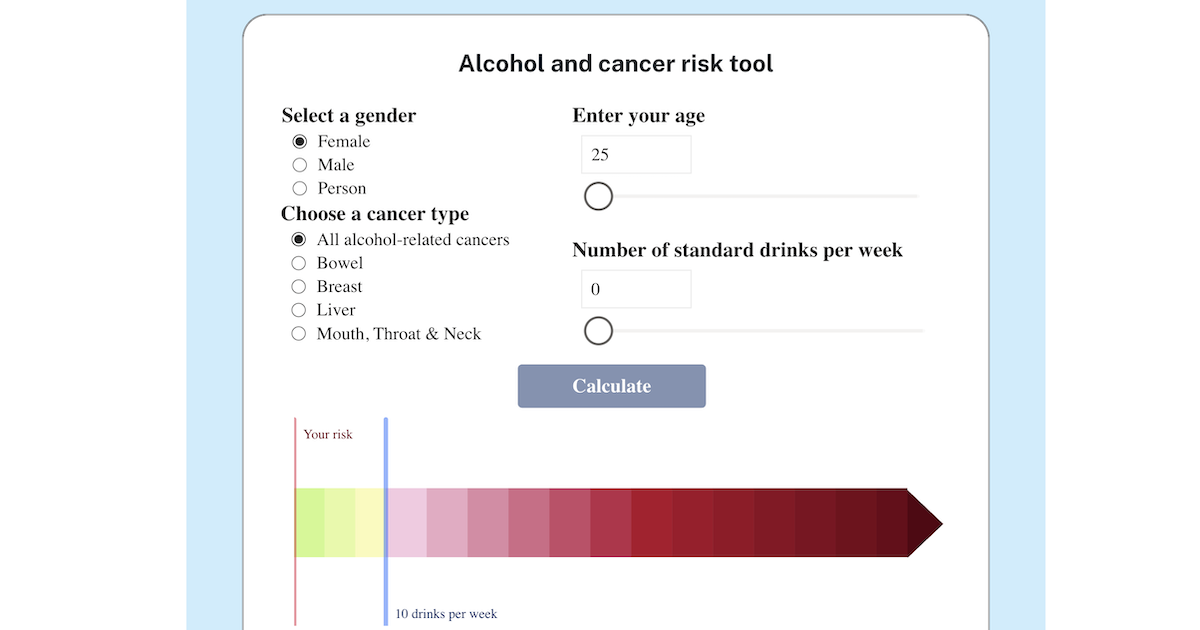The height and width of the screenshot is (630, 1200).
Task: Click the Alcohol and cancer risk tool title
Action: point(616,63)
